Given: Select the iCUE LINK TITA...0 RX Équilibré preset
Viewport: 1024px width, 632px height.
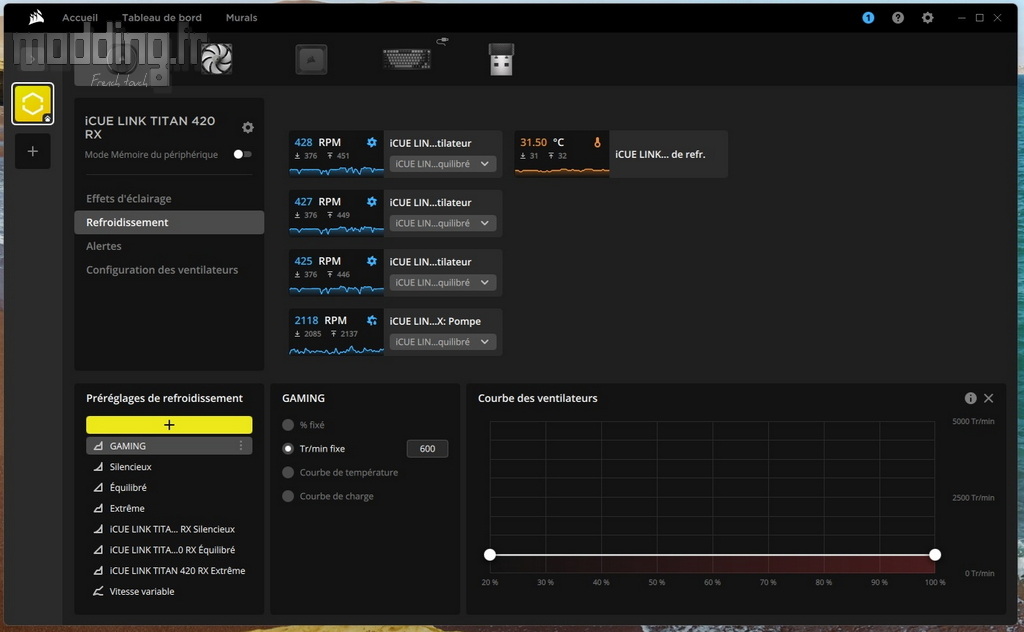Looking at the screenshot, I should tap(172, 550).
